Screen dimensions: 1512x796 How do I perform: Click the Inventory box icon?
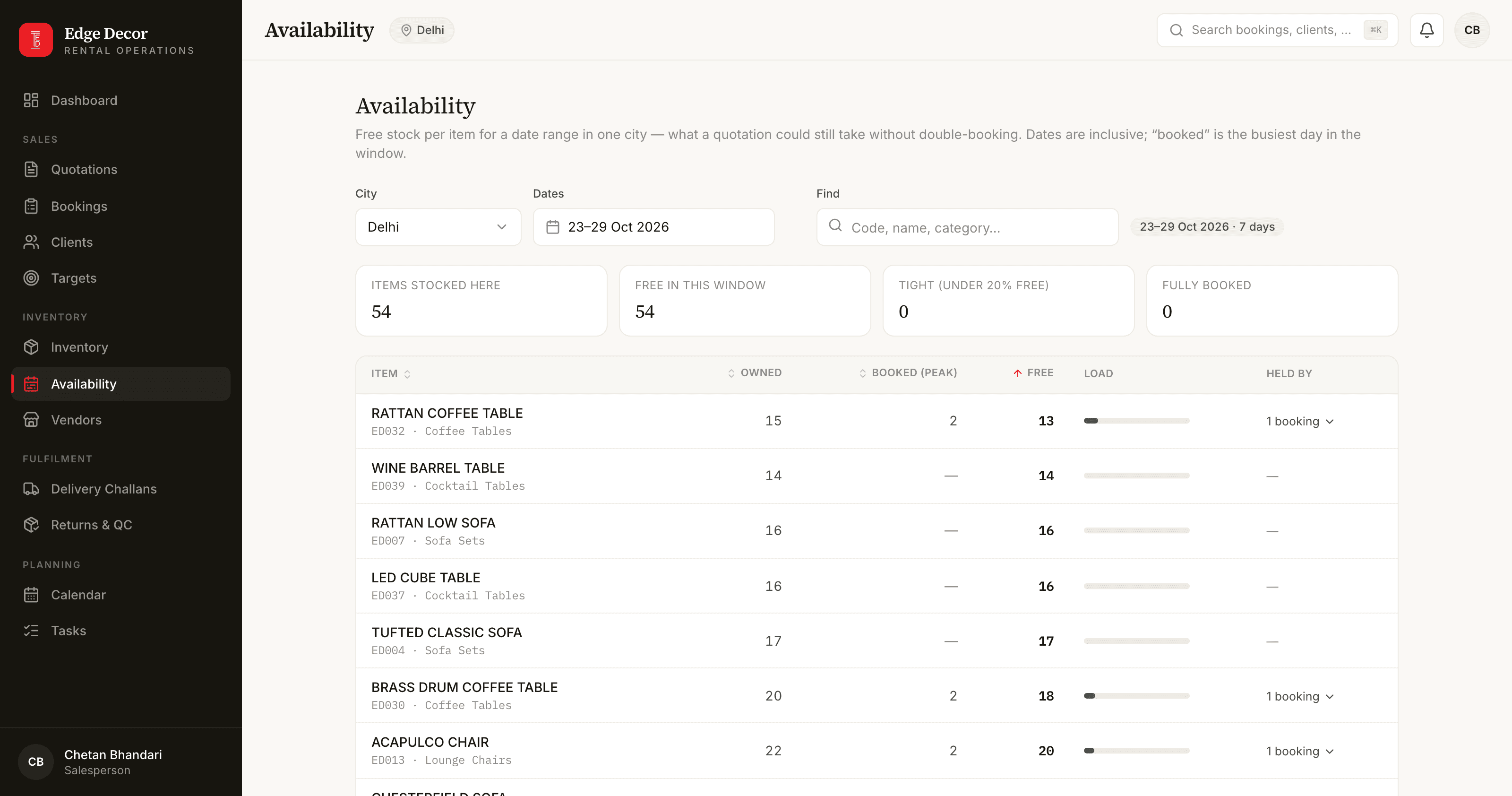point(31,347)
